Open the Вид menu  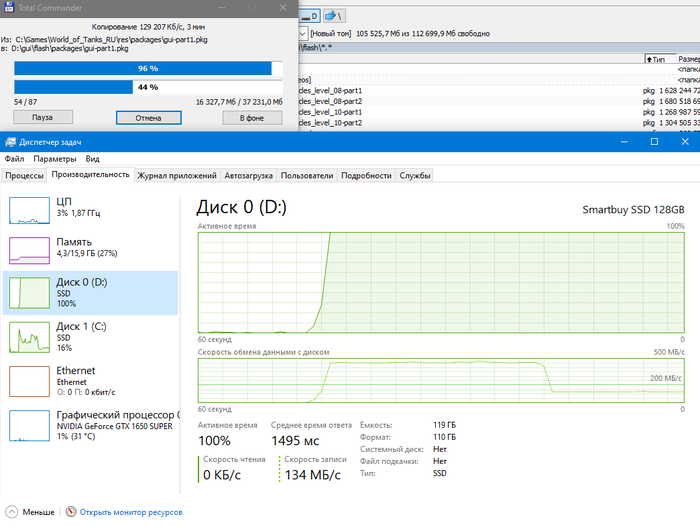click(x=92, y=159)
